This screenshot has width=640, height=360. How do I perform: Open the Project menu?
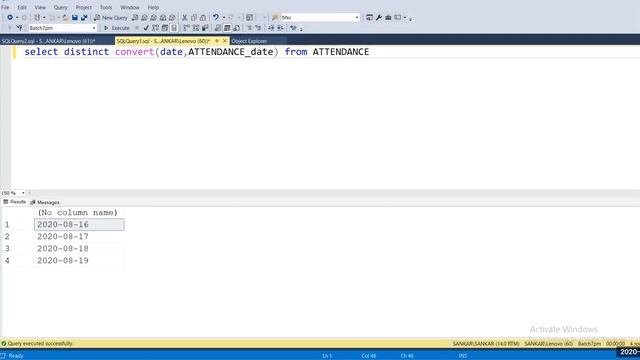[x=83, y=7]
